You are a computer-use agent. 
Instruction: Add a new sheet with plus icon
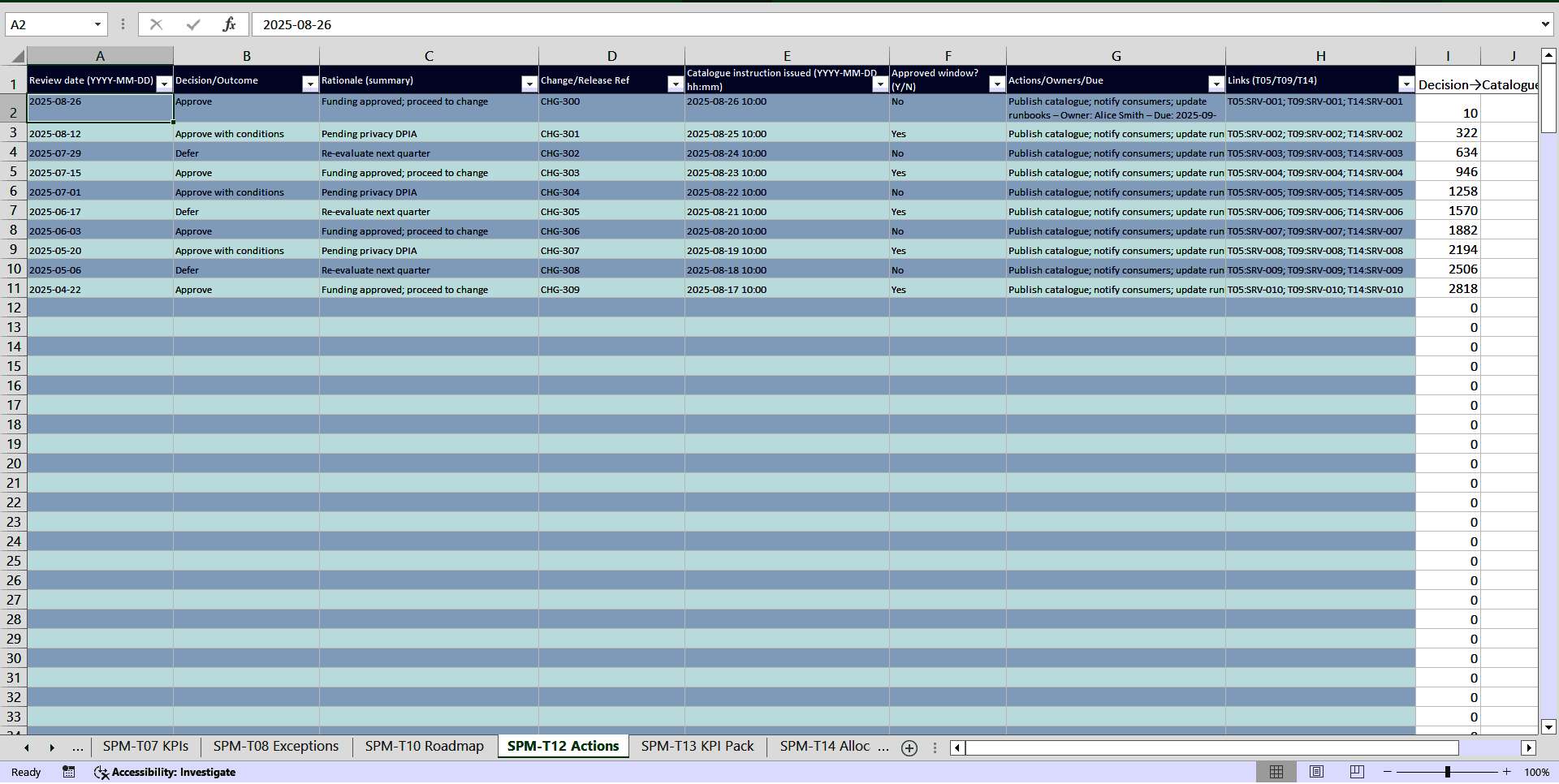point(909,748)
